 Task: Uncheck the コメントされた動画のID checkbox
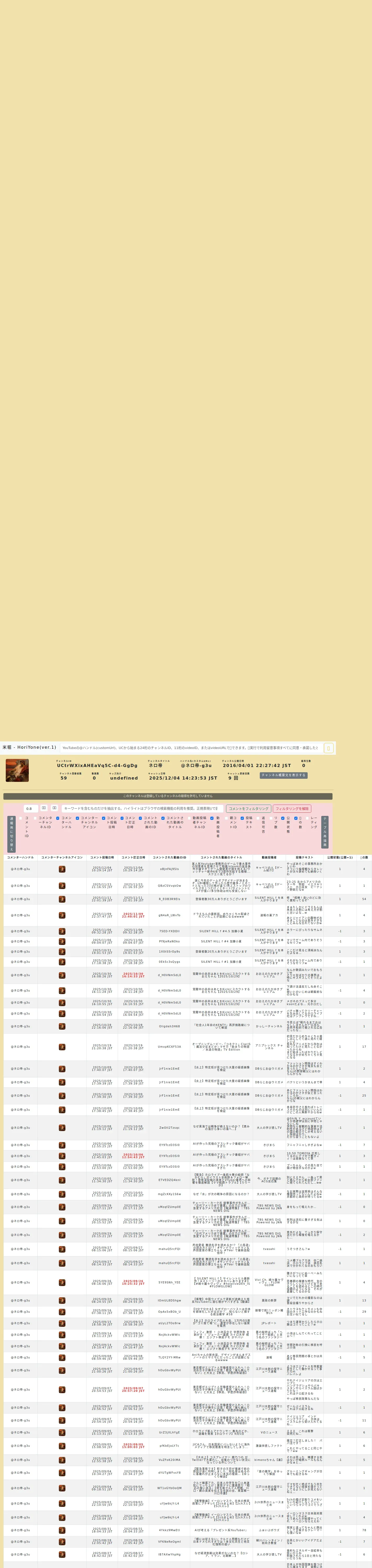[x=140, y=818]
